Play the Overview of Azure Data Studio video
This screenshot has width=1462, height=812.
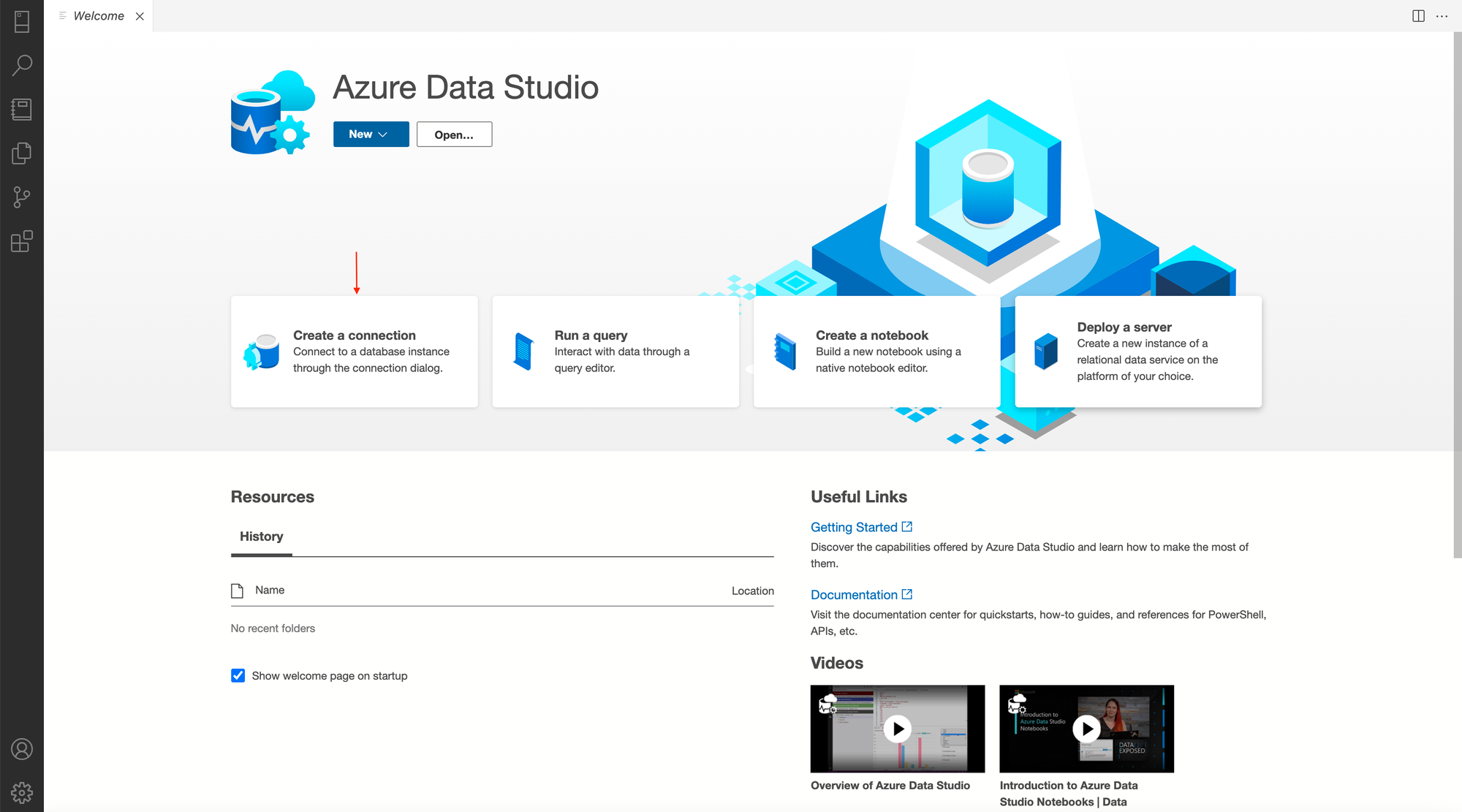click(897, 729)
